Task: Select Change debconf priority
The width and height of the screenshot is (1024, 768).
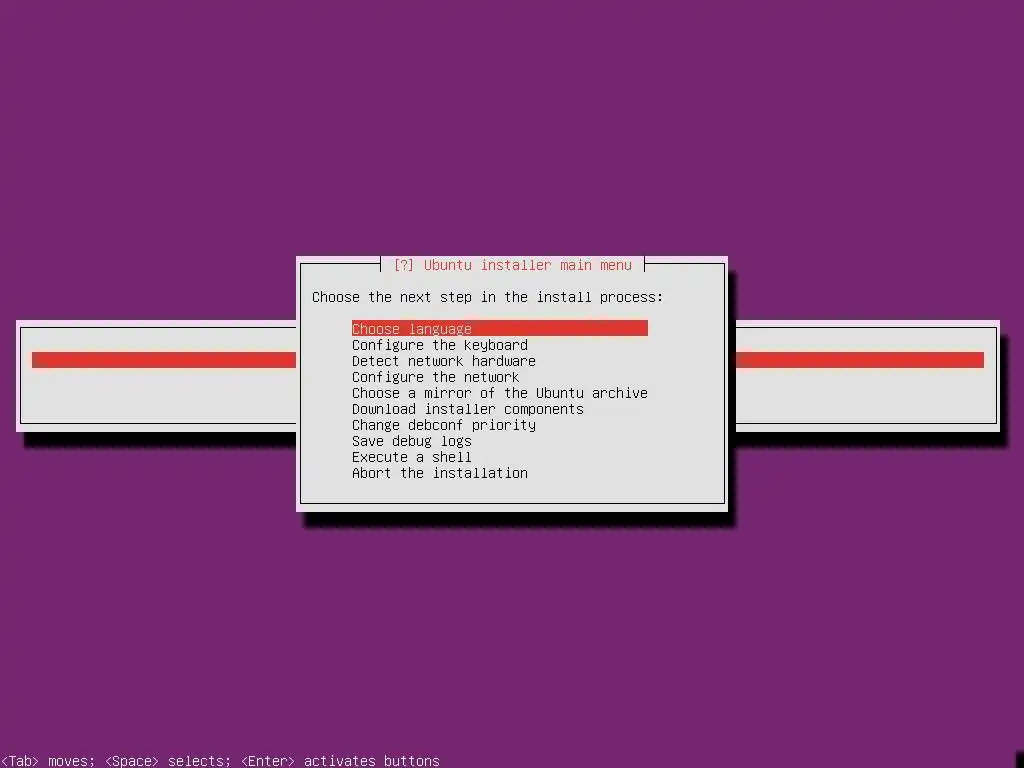Action: tap(443, 424)
